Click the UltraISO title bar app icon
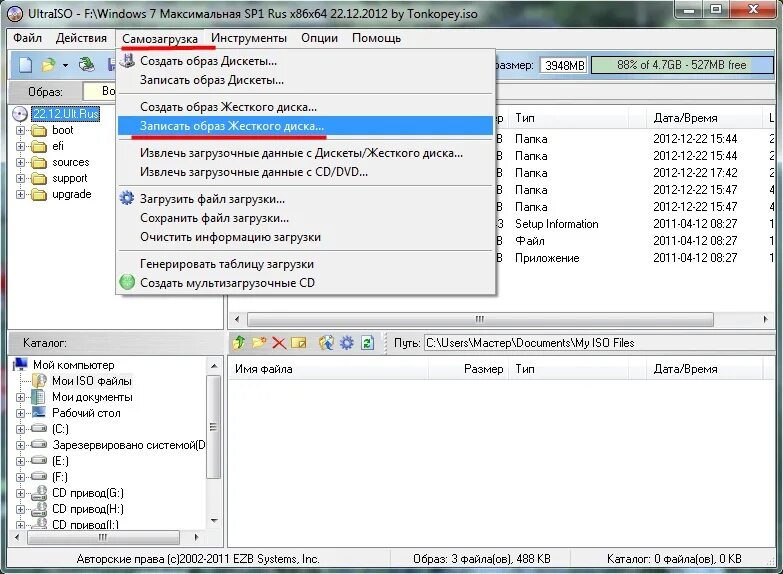 pos(15,13)
